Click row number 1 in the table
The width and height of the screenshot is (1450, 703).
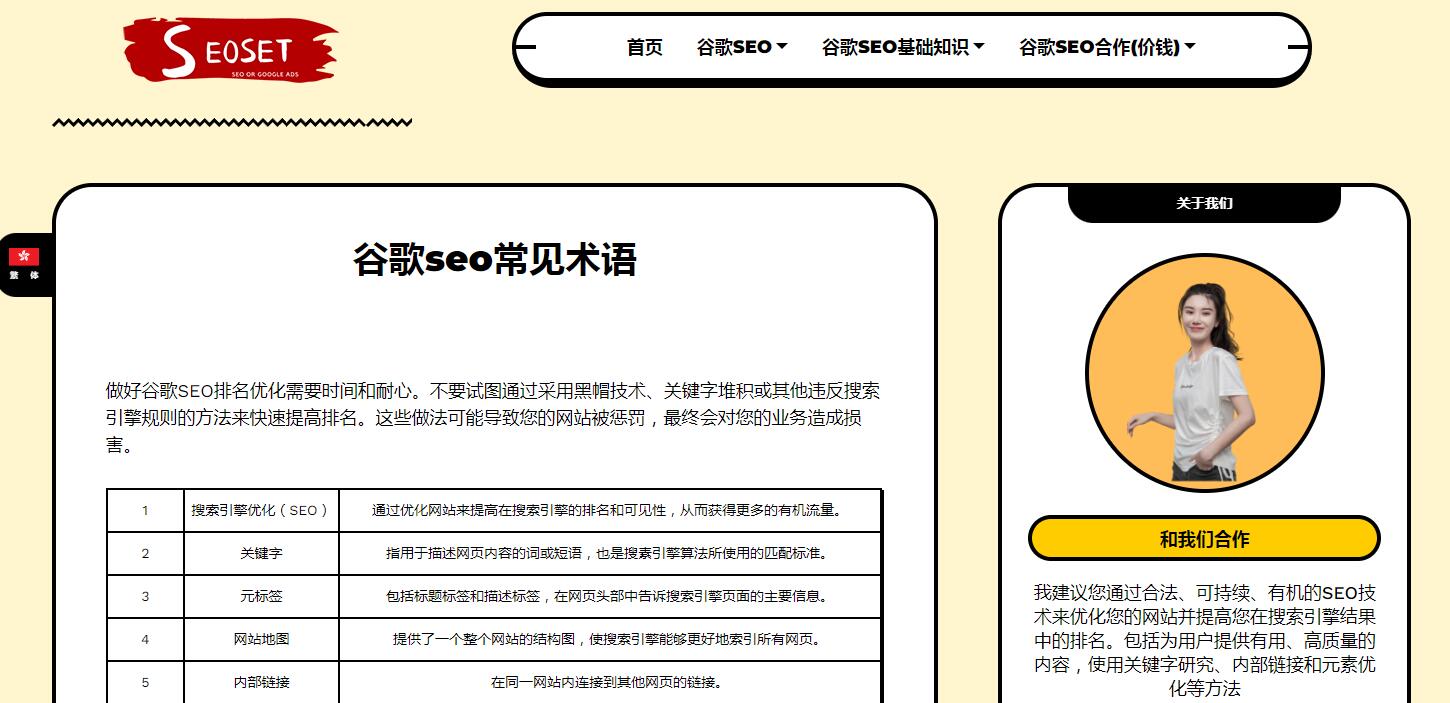click(x=145, y=510)
